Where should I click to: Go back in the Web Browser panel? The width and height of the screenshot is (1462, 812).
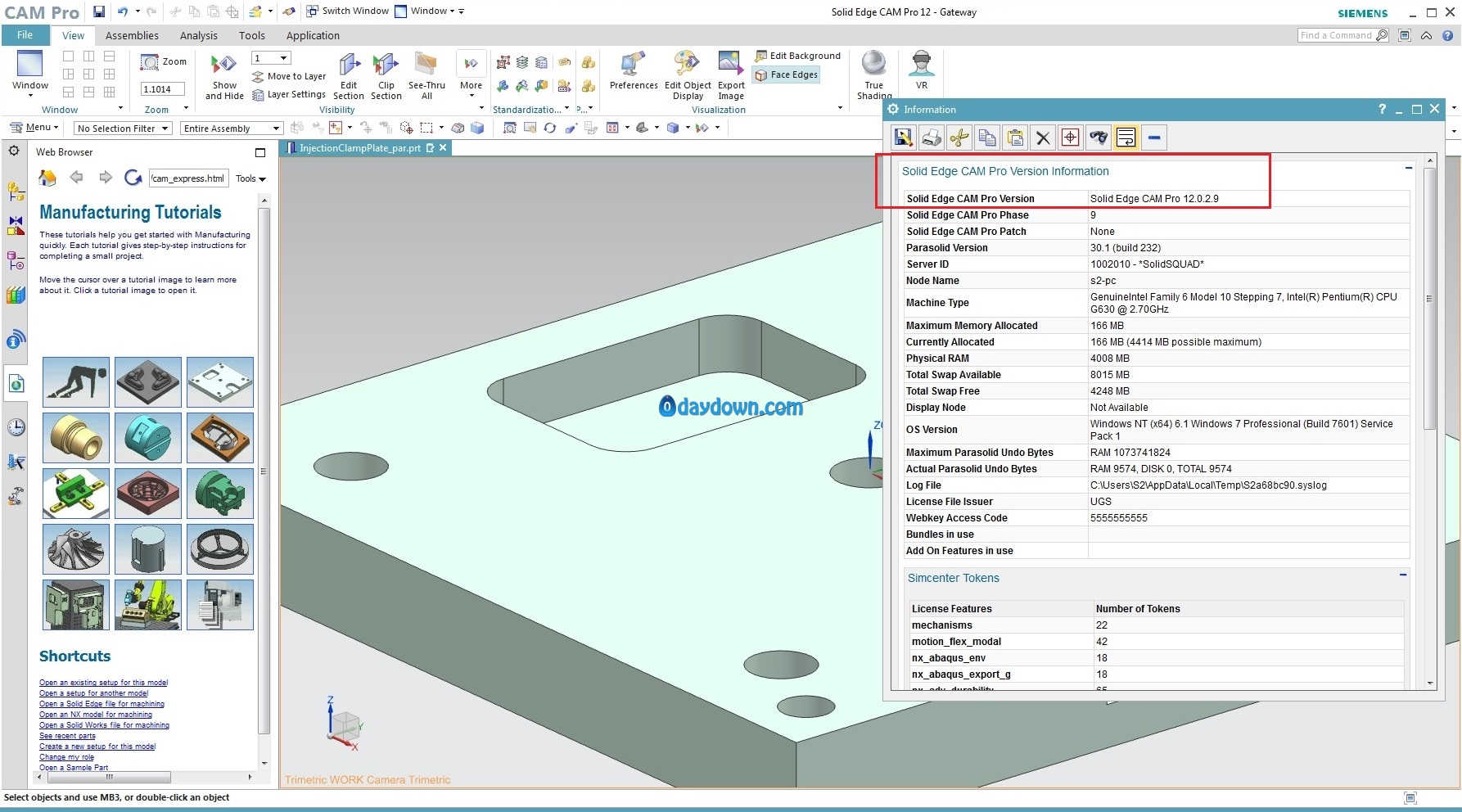click(76, 178)
